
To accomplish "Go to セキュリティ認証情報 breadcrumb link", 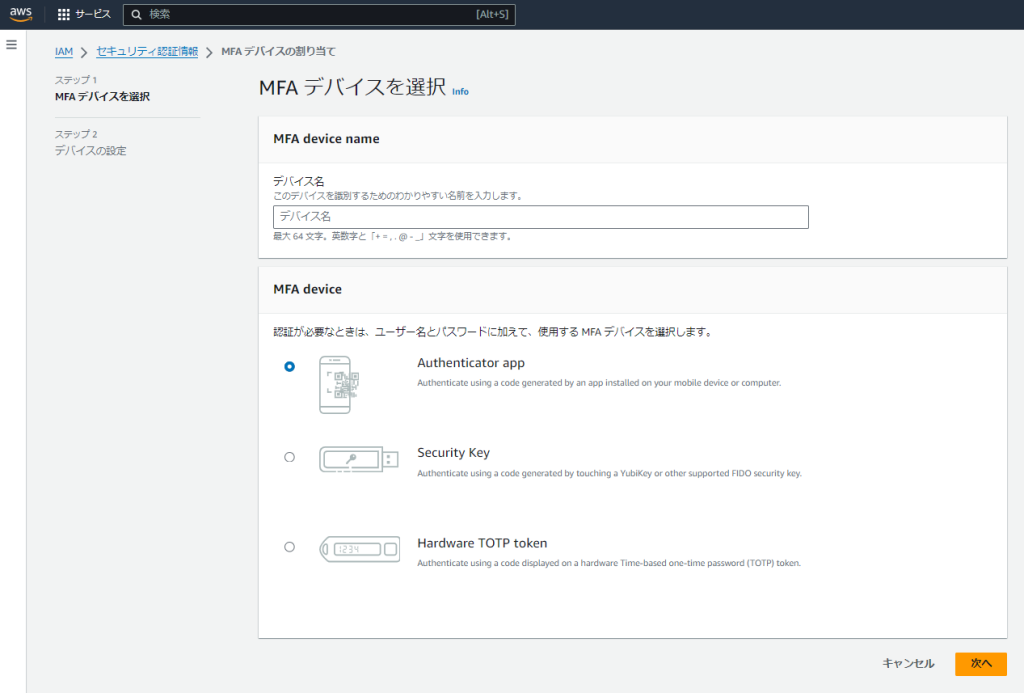I will 147,52.
